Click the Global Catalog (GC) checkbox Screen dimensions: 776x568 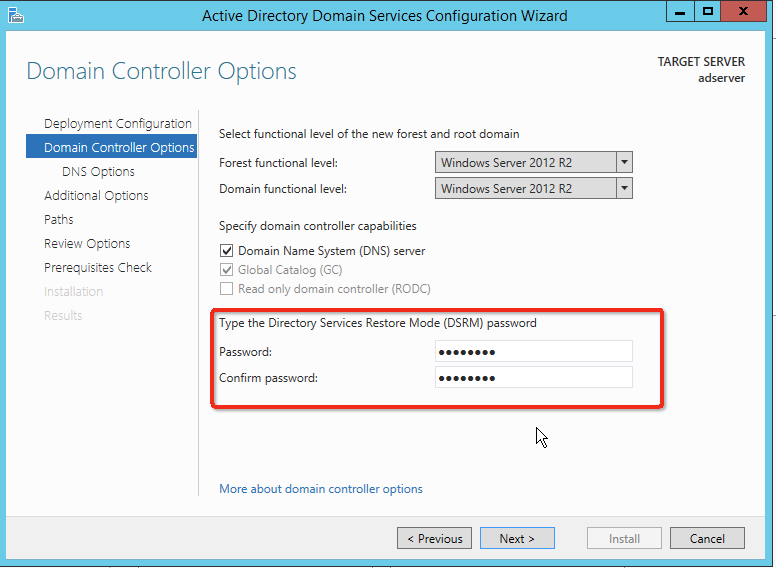click(227, 270)
